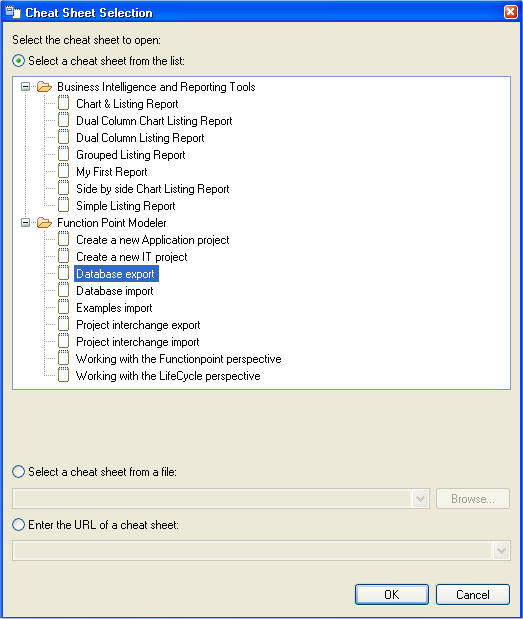
Task: Choose the Select a cheat sheet from a file option
Action: 19,471
